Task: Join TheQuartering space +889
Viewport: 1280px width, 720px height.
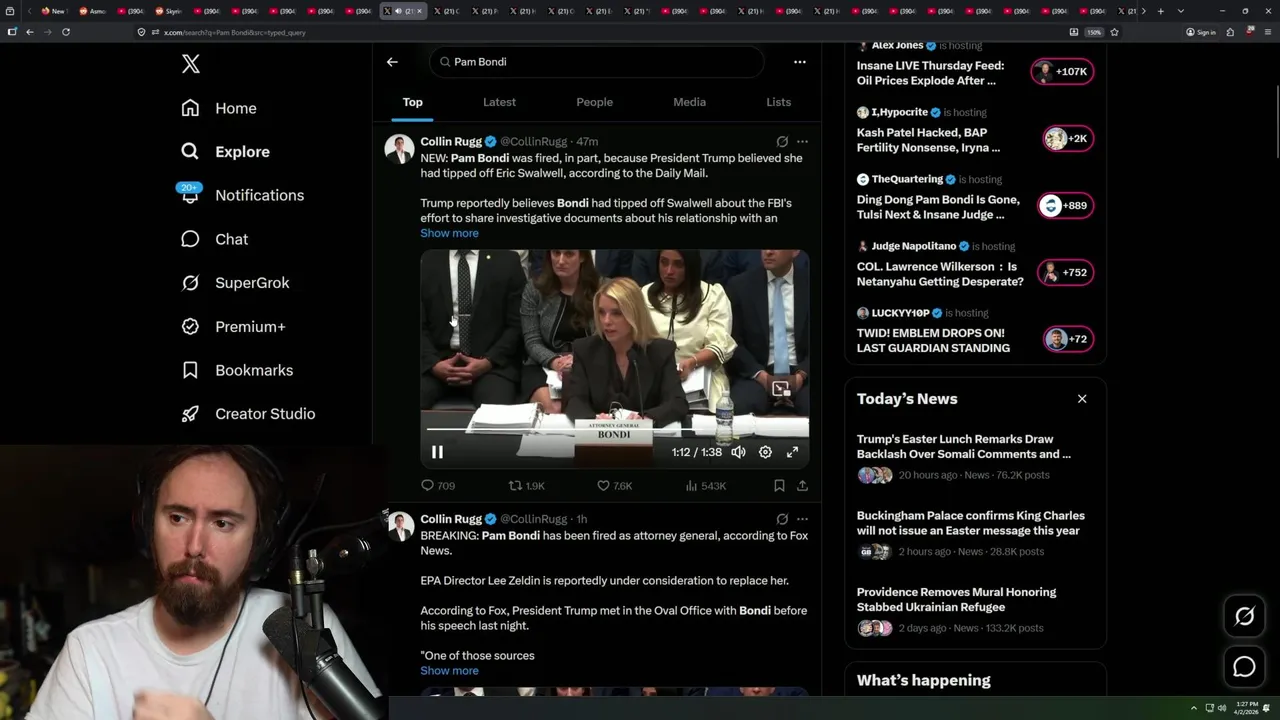Action: [x=1065, y=206]
